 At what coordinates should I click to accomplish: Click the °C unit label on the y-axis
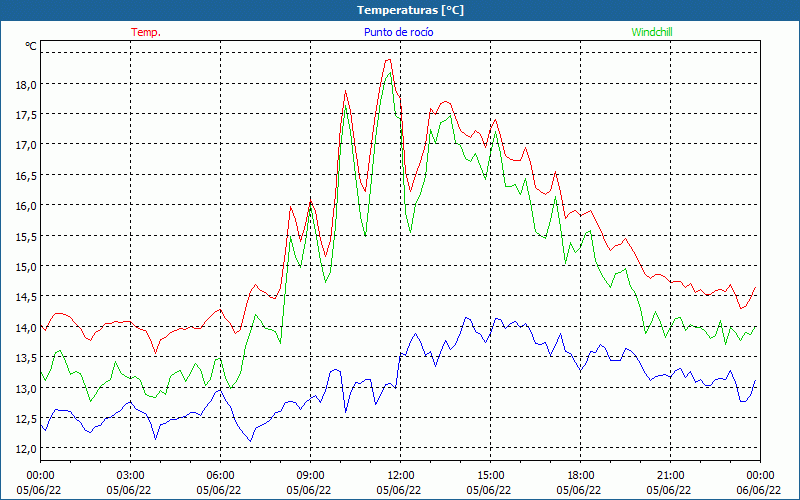point(31,46)
